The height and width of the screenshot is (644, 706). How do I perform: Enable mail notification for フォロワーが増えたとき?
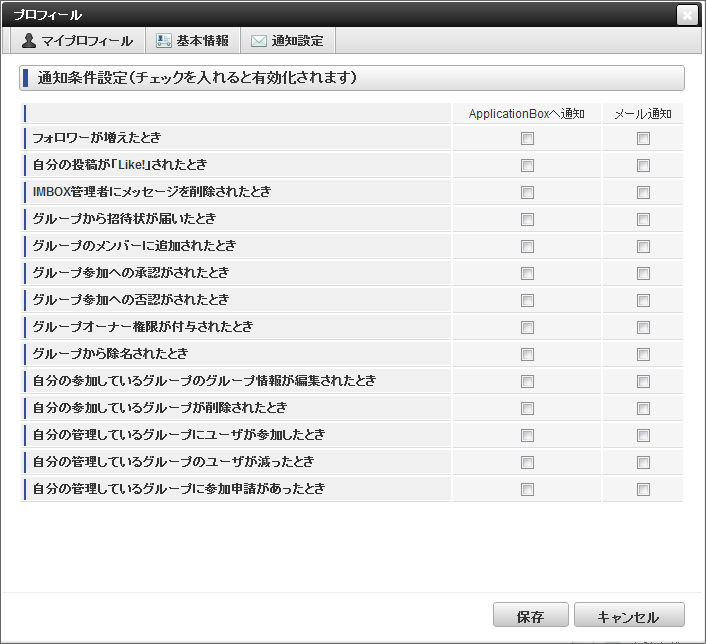643,138
